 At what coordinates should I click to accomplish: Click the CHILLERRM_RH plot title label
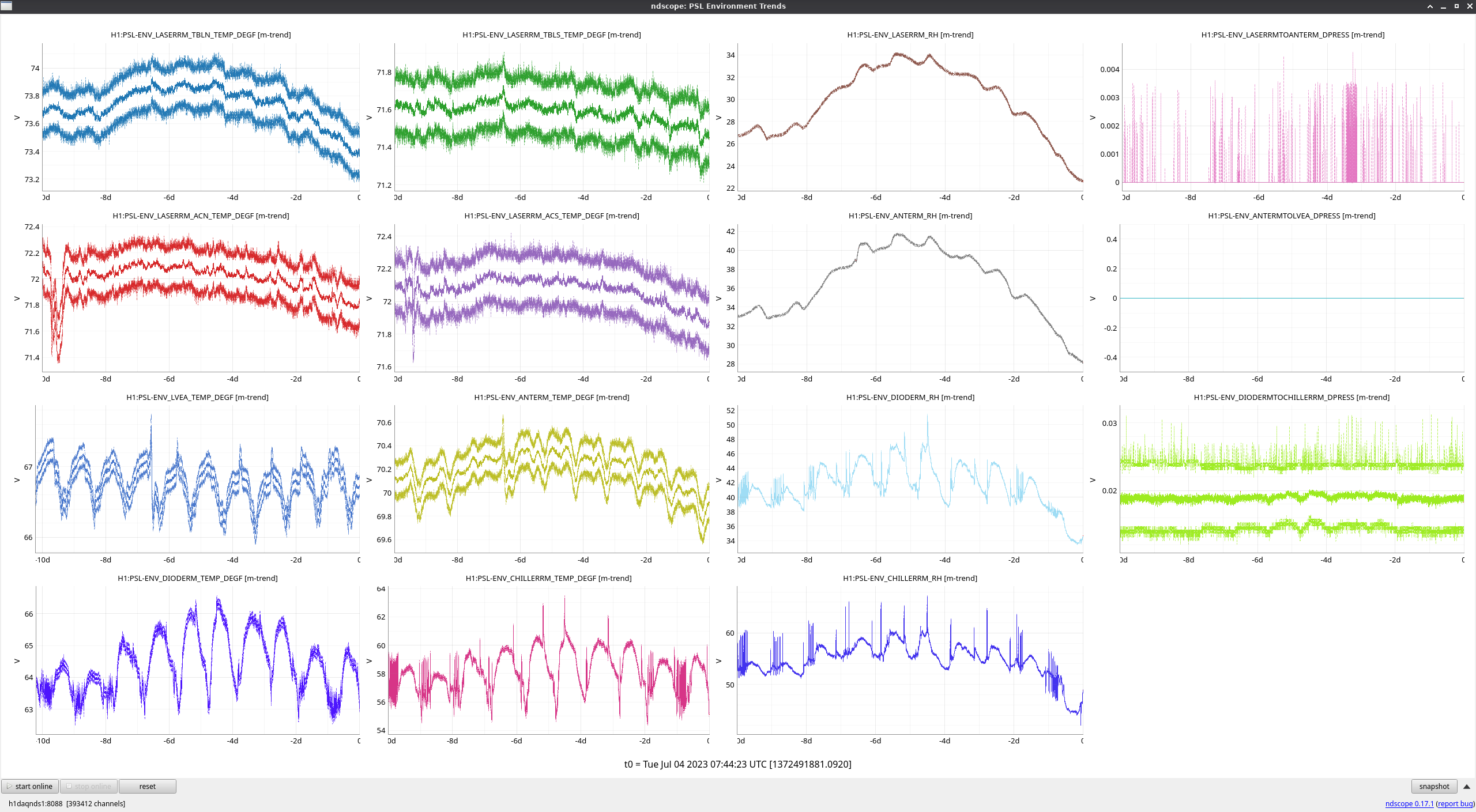pos(910,579)
